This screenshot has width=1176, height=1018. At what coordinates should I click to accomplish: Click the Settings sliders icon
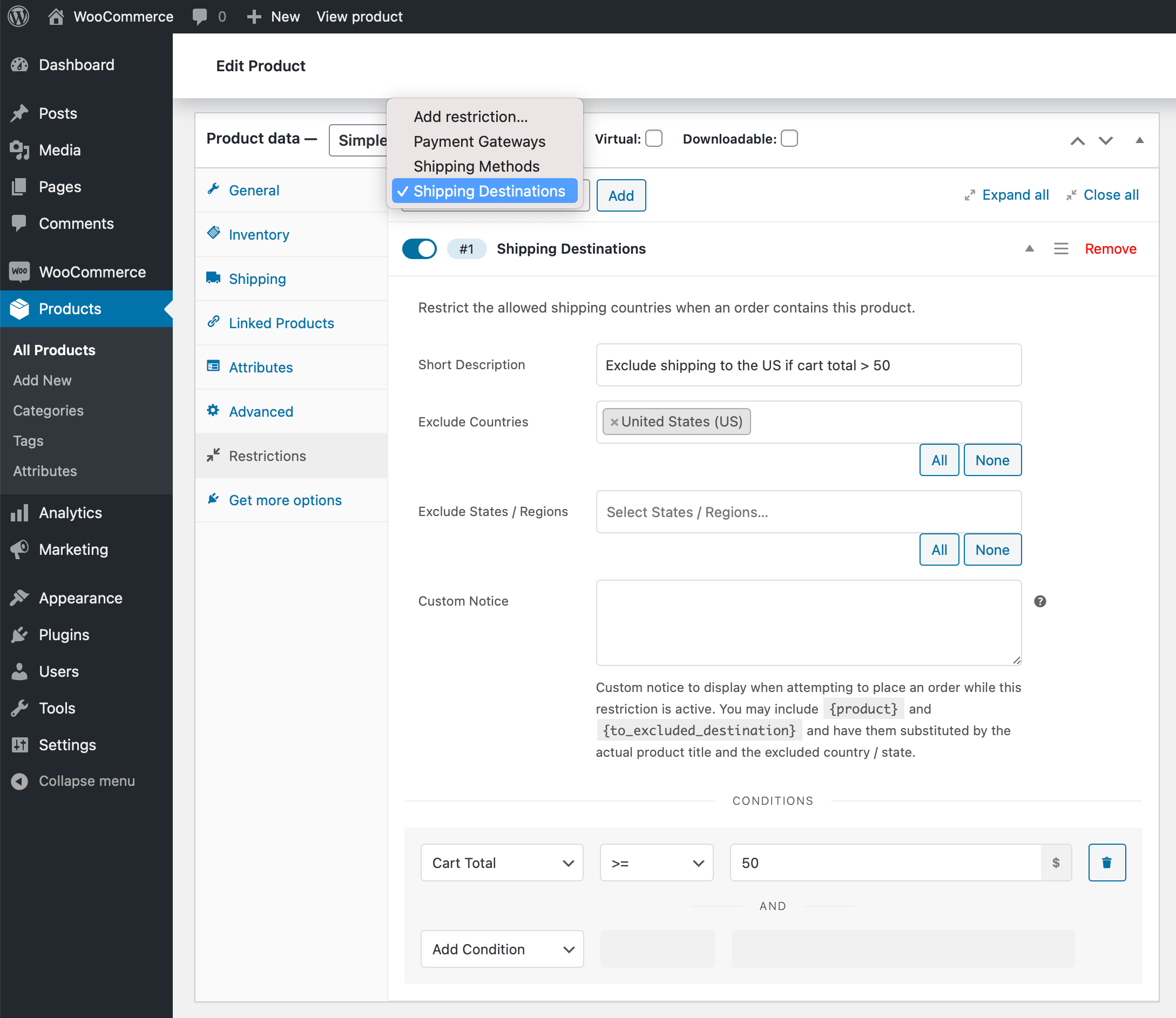(x=19, y=745)
